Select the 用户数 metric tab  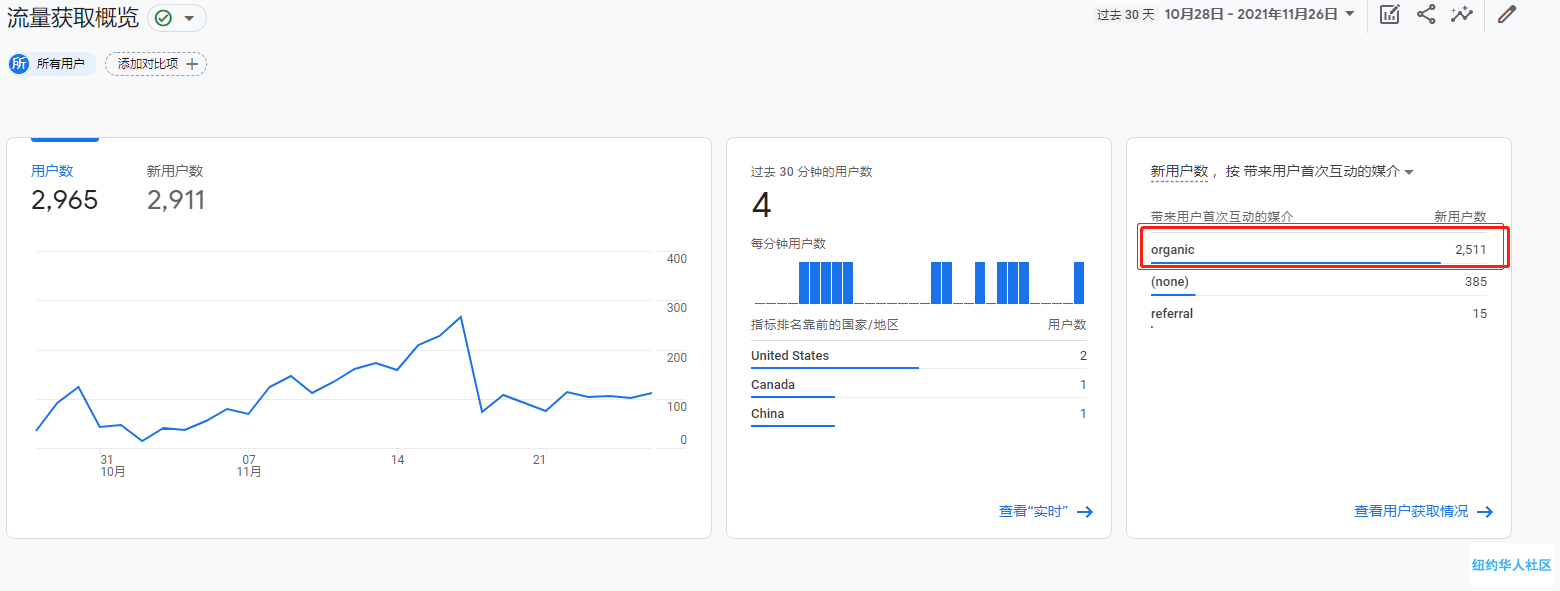point(52,171)
